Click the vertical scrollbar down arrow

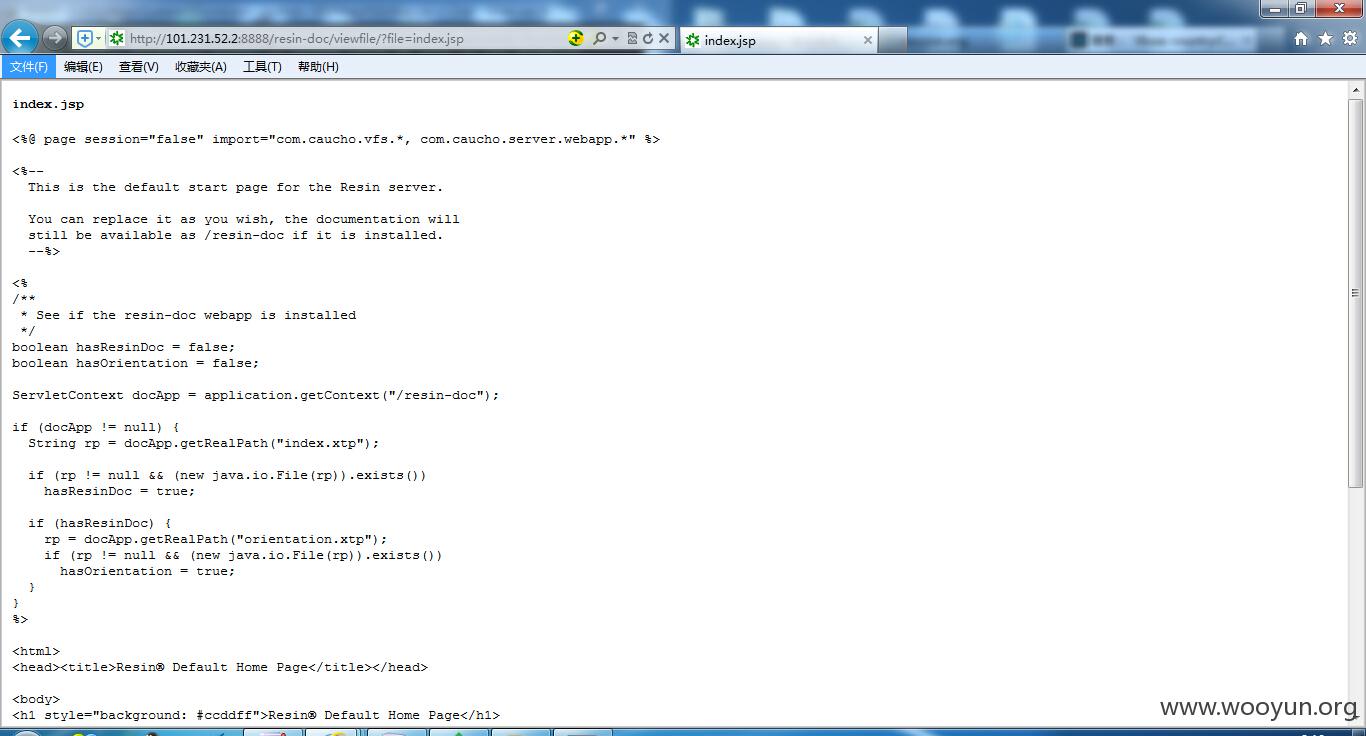(x=1356, y=717)
